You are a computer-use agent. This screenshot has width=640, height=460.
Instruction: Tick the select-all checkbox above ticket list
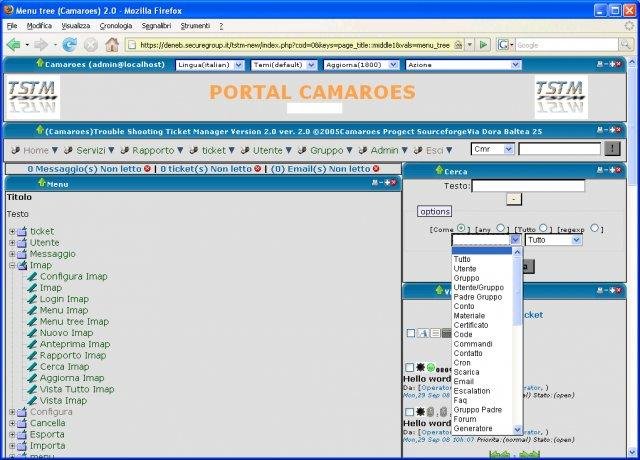click(411, 333)
